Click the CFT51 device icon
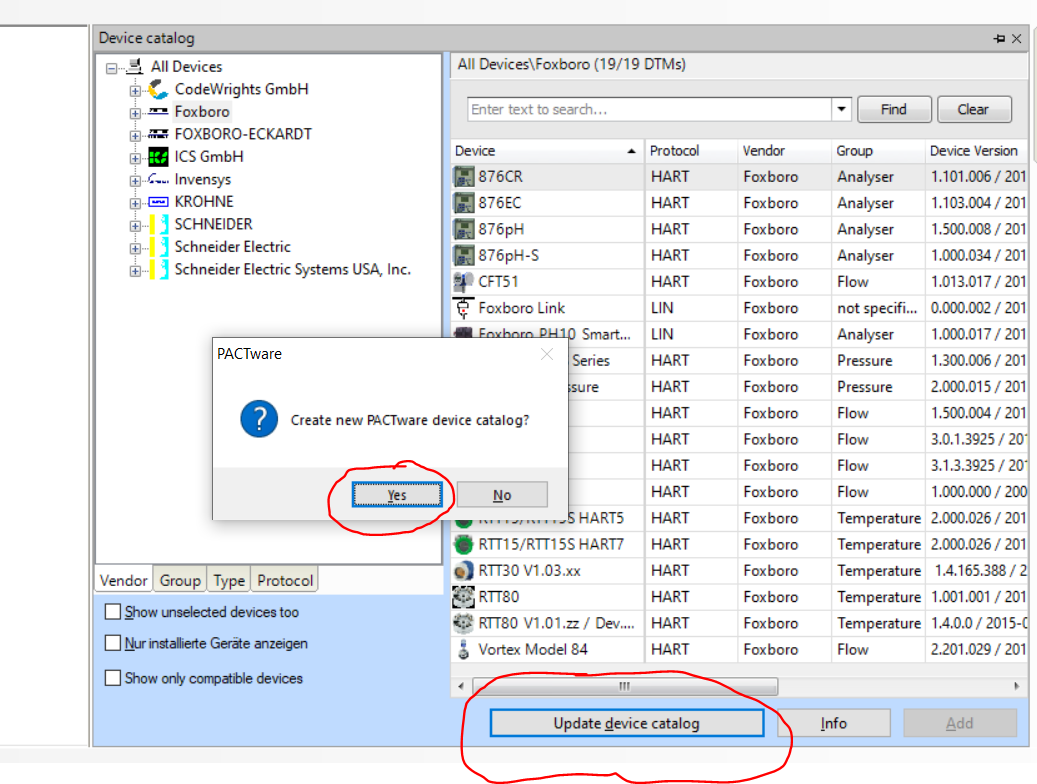 pos(464,282)
